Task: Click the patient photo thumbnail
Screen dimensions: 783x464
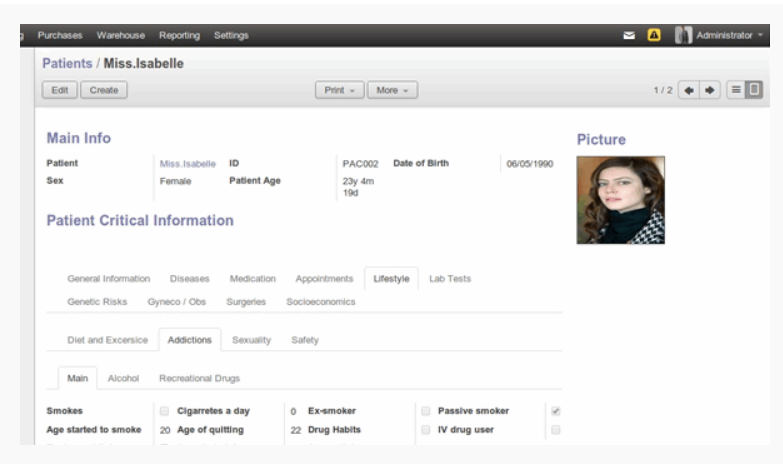Action: pyautogui.click(x=621, y=200)
